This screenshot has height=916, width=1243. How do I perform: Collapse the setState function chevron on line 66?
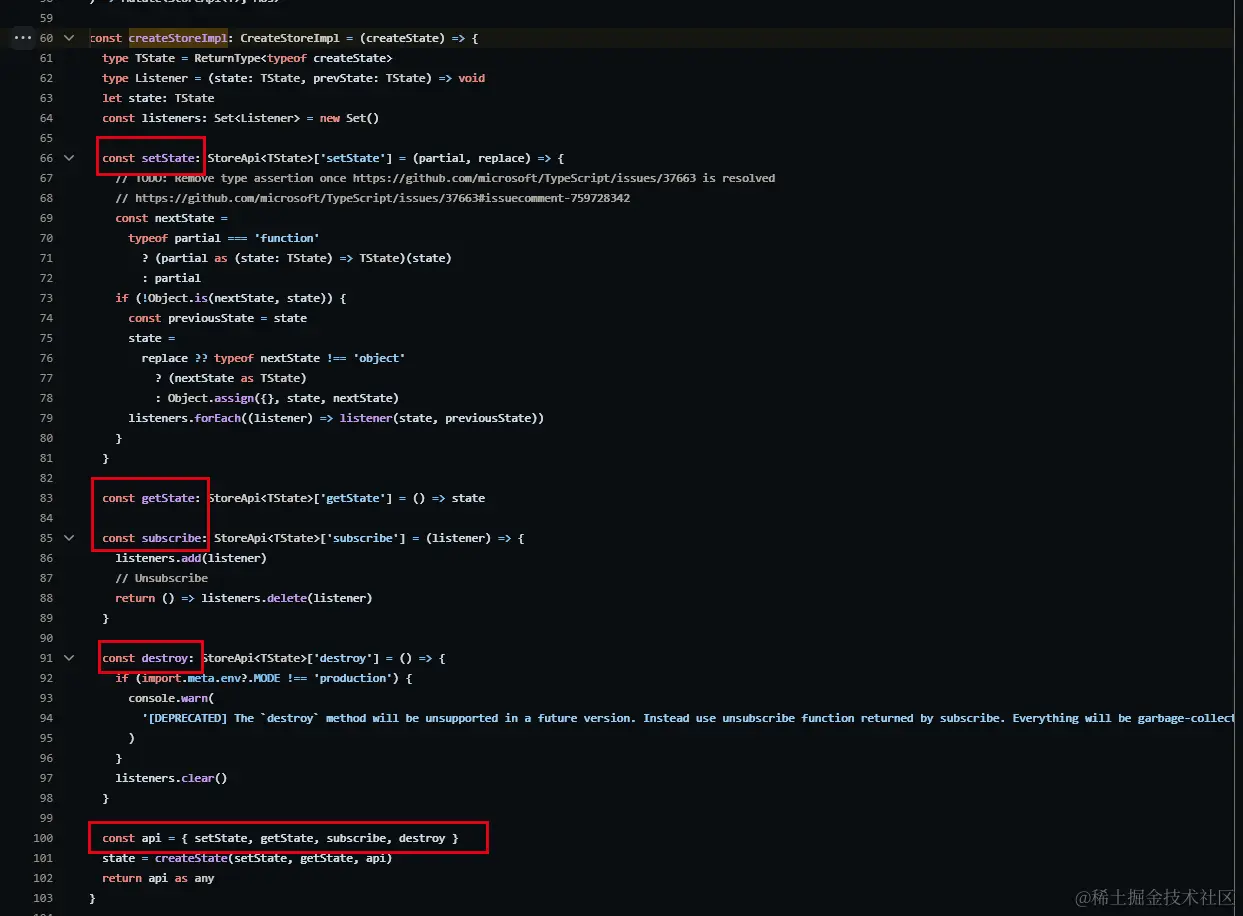69,158
